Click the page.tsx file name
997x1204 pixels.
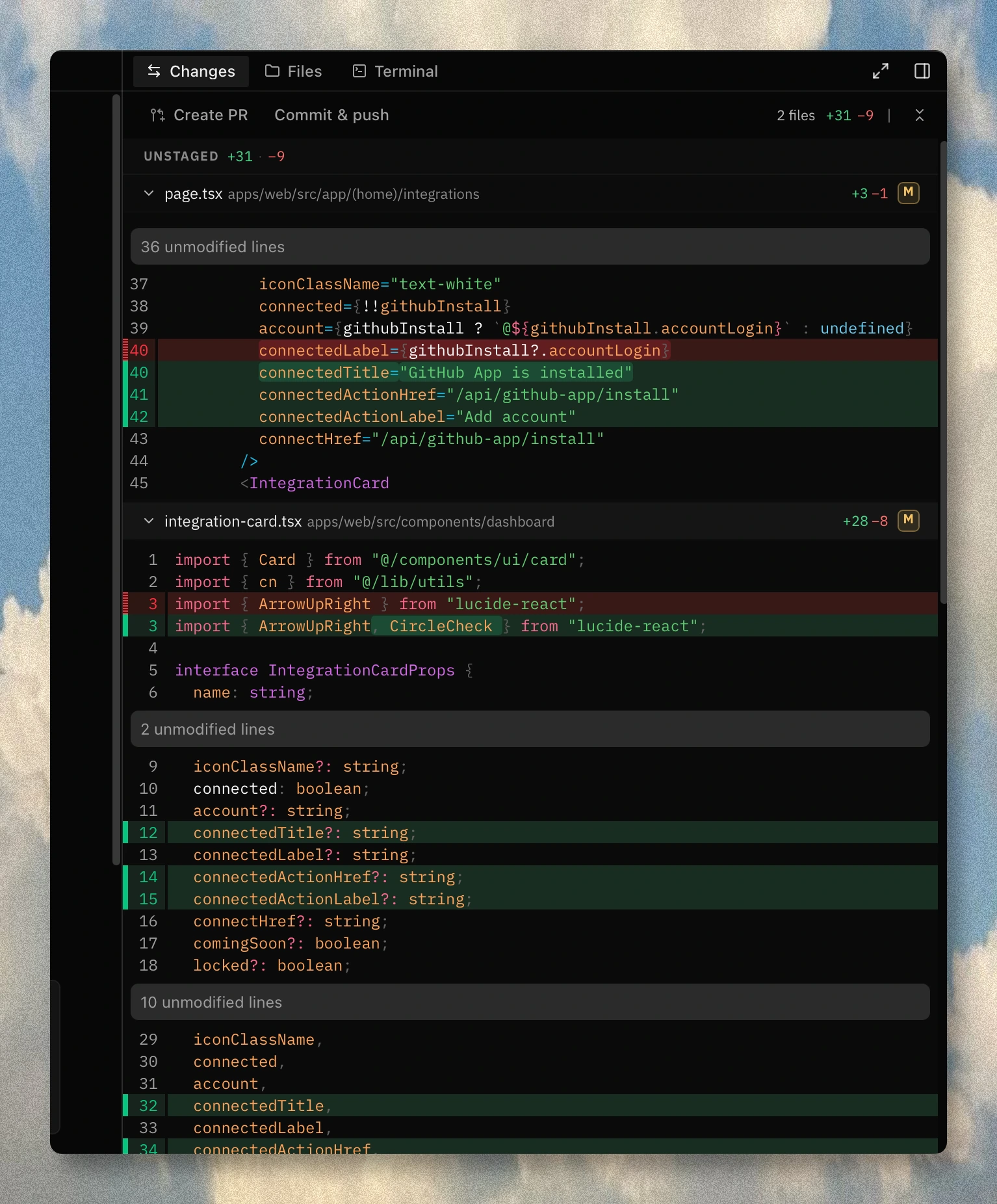coord(193,194)
